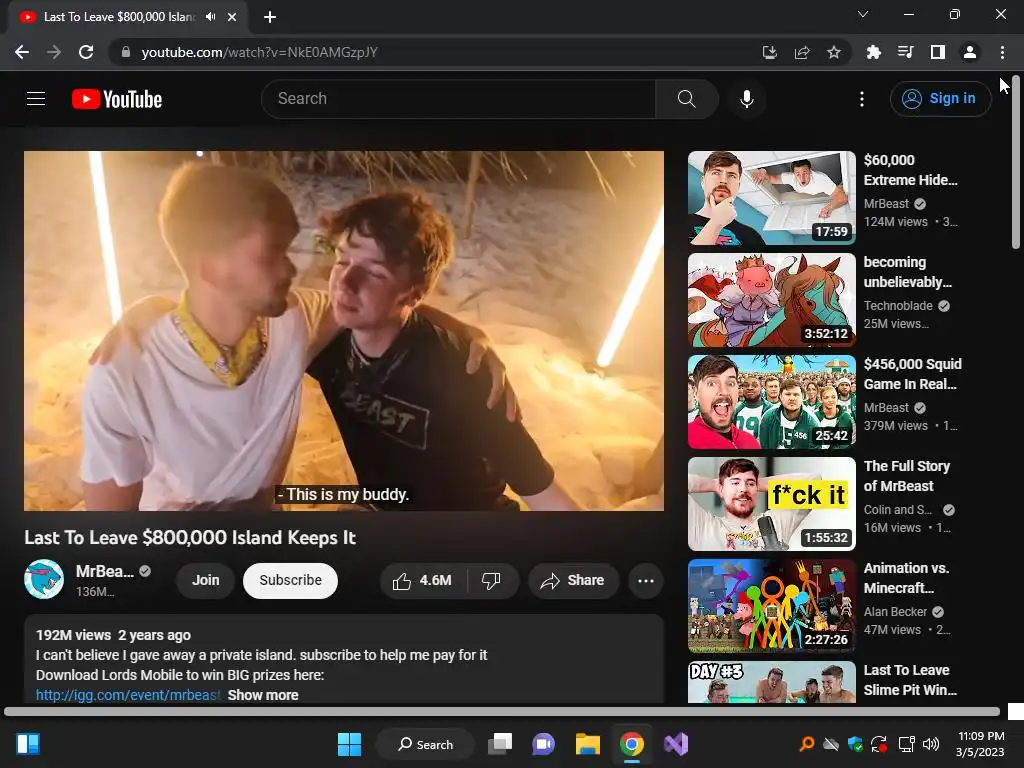This screenshot has width=1024, height=768.
Task: Open Task View on taskbar
Action: pos(500,744)
